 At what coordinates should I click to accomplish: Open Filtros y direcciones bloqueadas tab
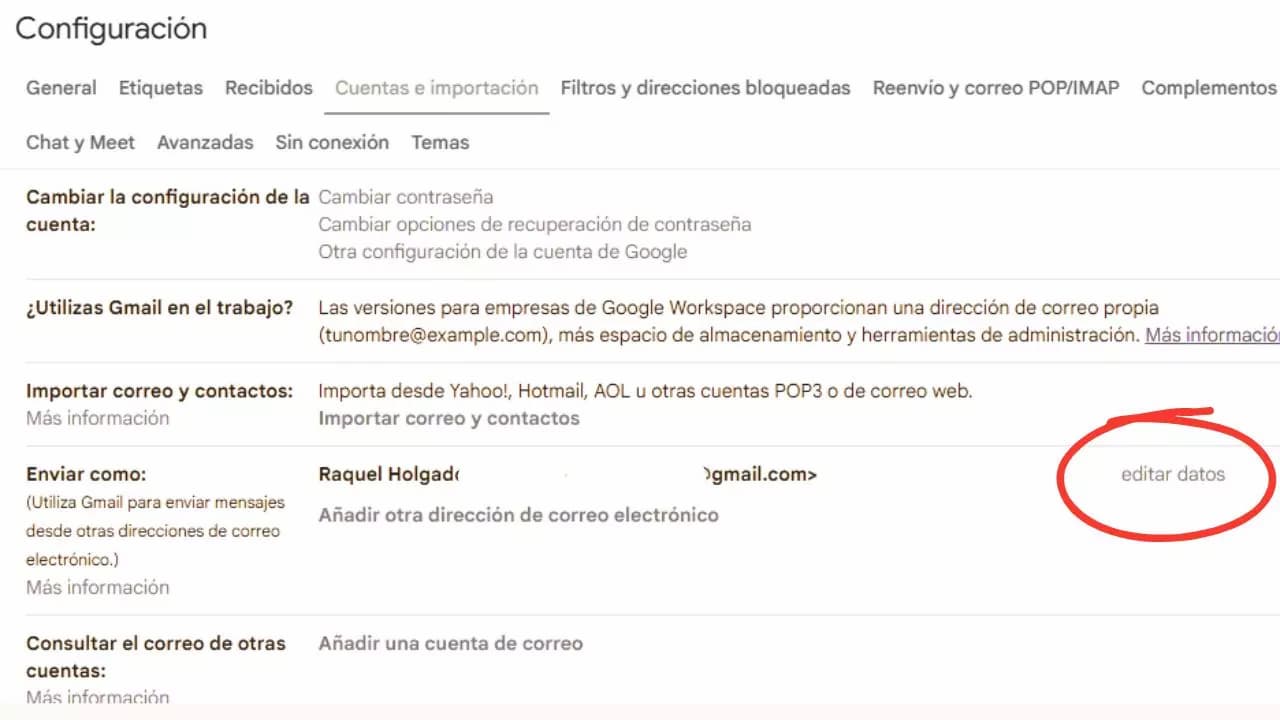click(x=705, y=88)
